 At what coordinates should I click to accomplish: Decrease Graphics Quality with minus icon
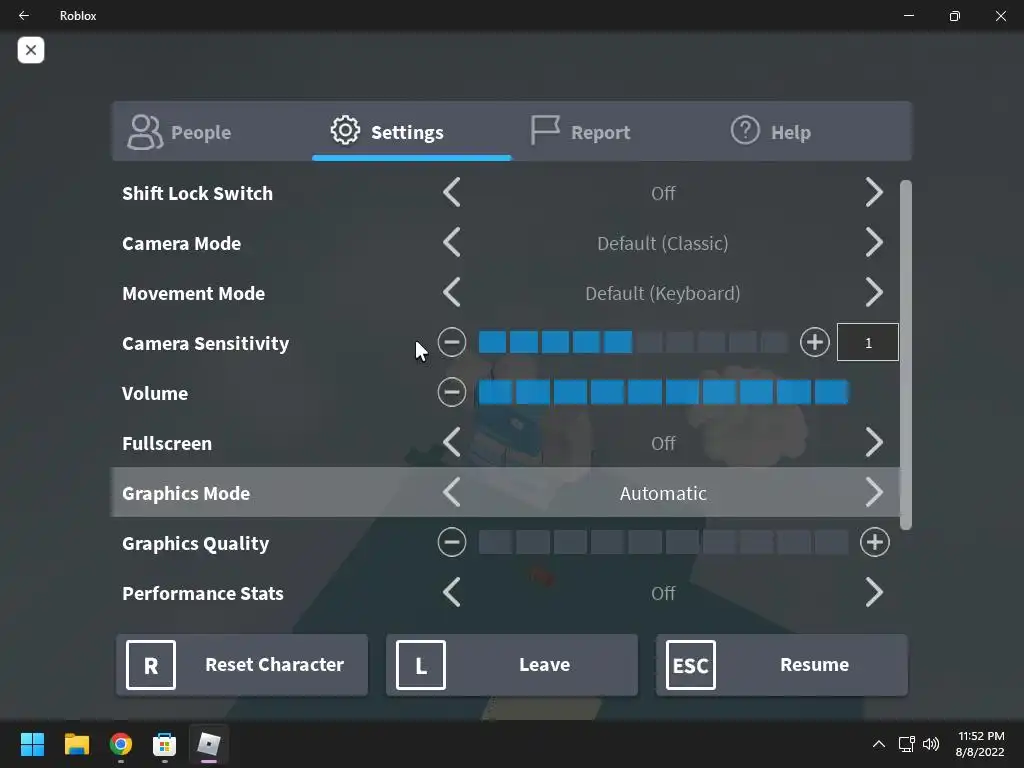pos(452,542)
